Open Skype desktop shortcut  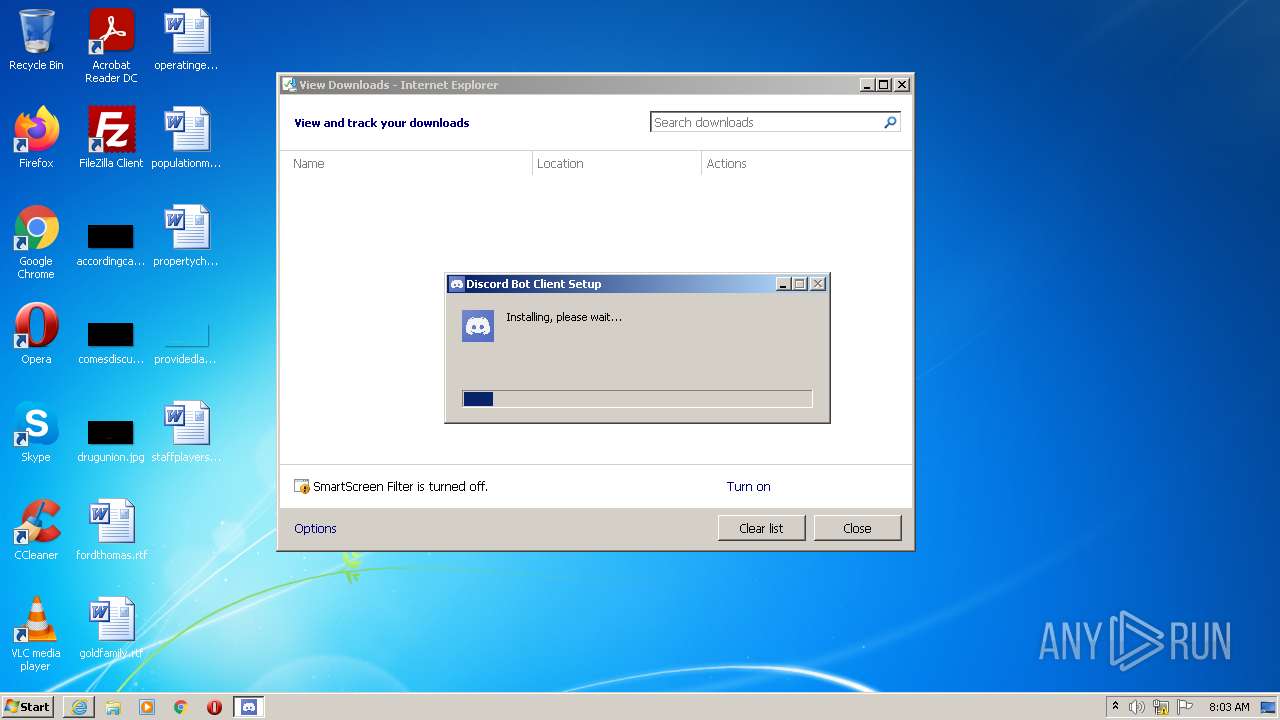[x=36, y=432]
